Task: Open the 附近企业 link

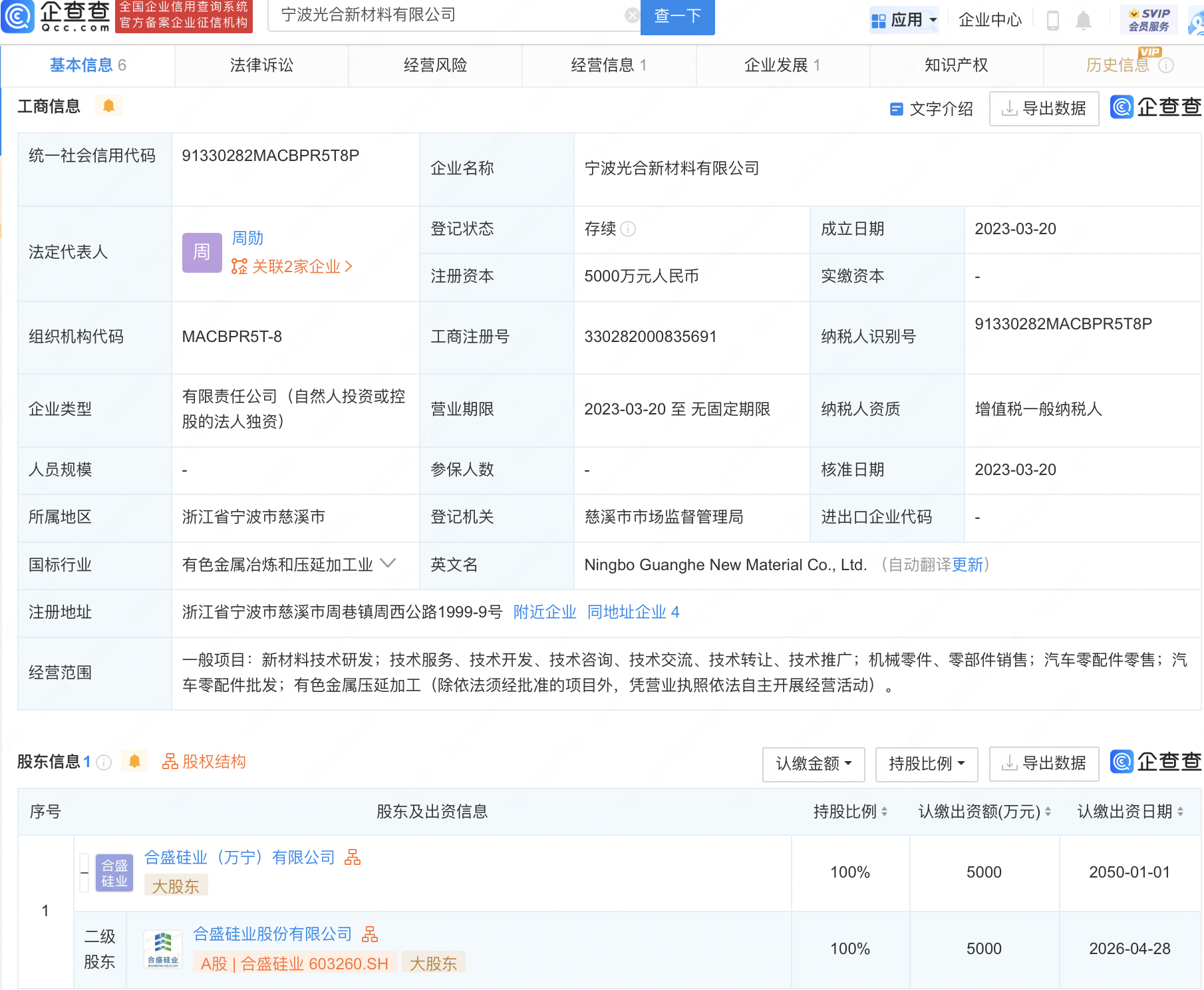Action: 544,612
